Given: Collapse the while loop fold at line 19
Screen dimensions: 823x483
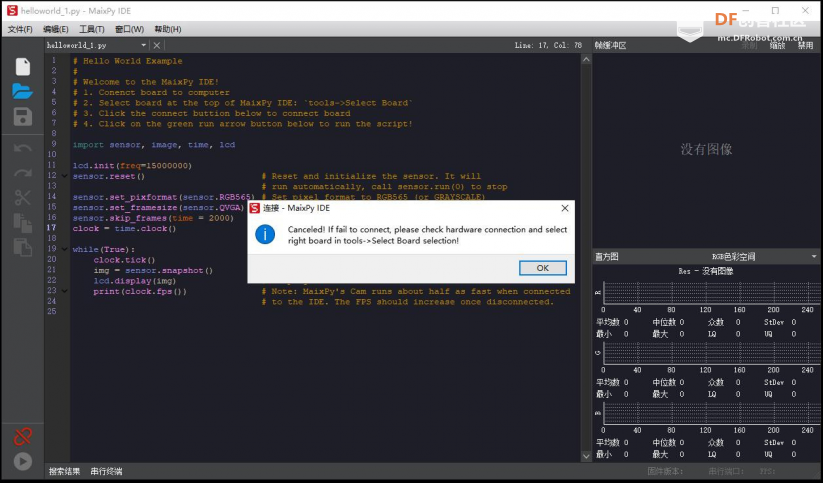Looking at the screenshot, I should [65, 249].
